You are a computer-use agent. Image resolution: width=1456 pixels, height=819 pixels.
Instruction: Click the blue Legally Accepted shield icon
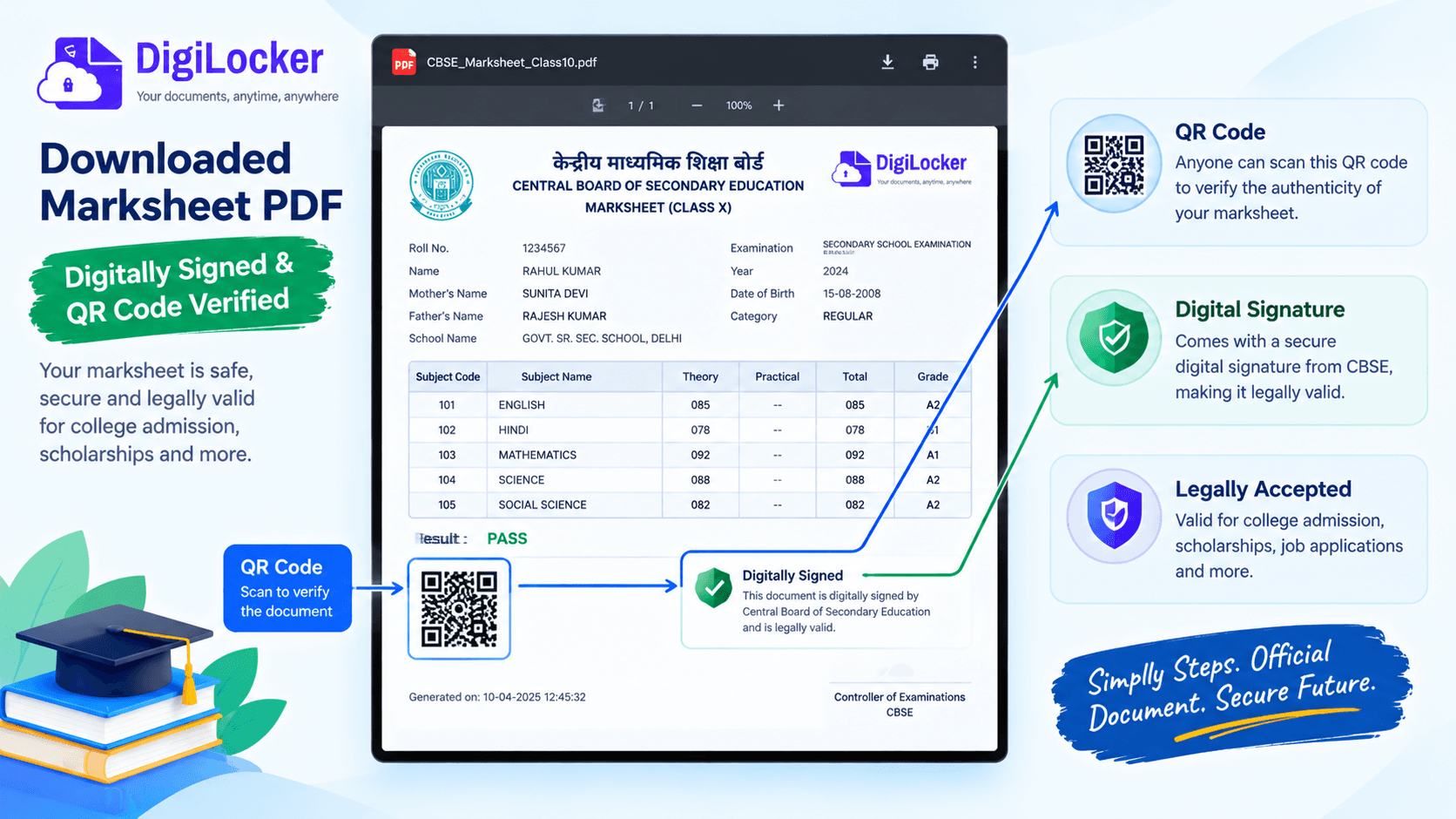point(1114,516)
